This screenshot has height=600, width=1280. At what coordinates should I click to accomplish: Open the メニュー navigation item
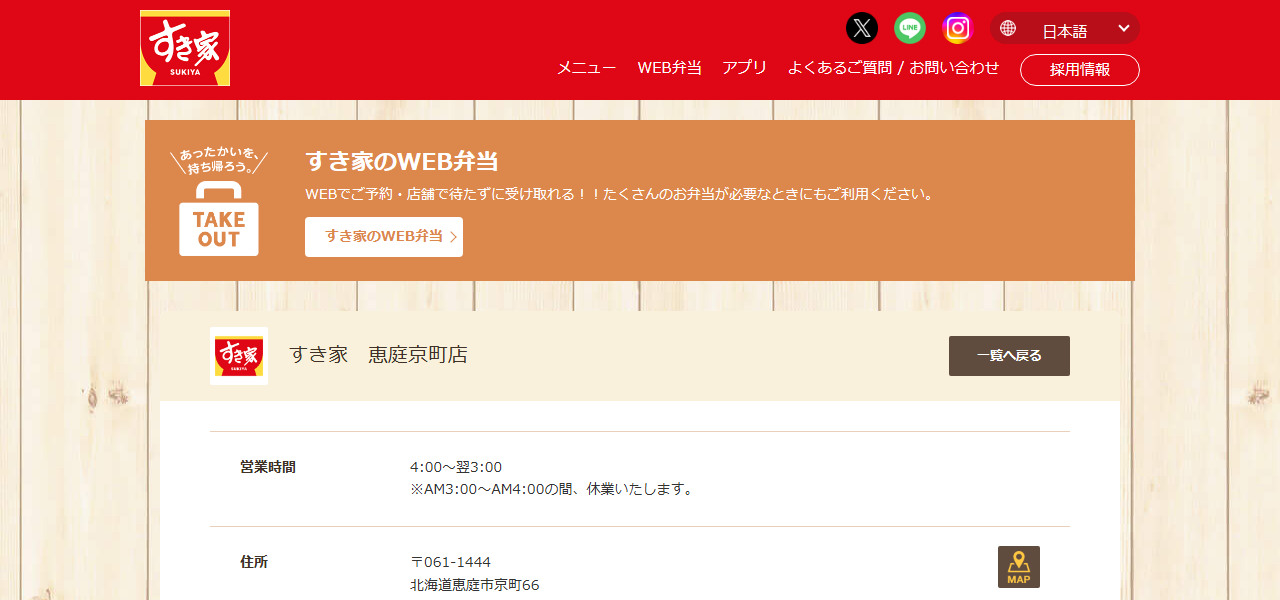(x=586, y=68)
